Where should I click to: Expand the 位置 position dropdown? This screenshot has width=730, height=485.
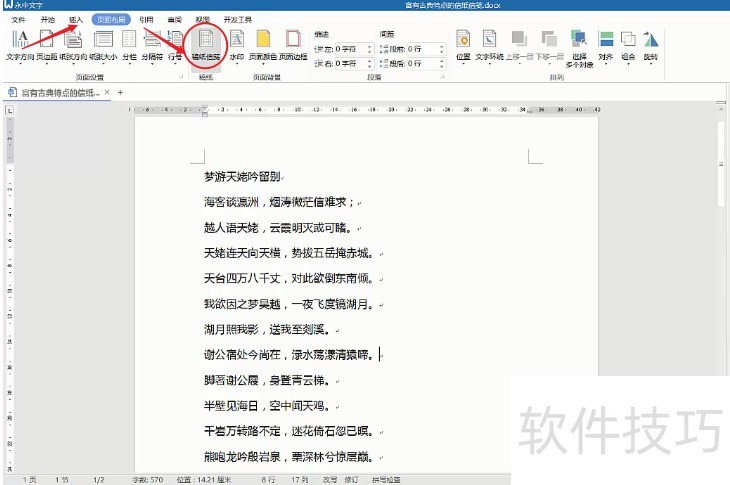[463, 63]
